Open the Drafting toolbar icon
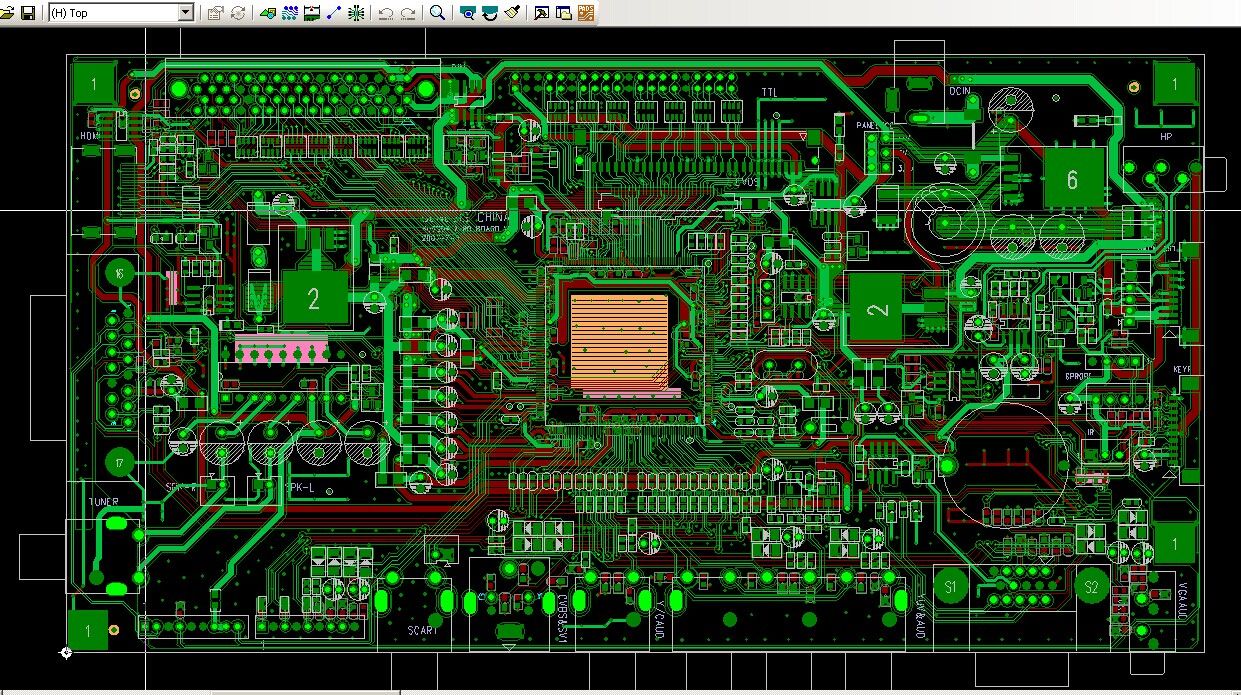 pos(268,13)
